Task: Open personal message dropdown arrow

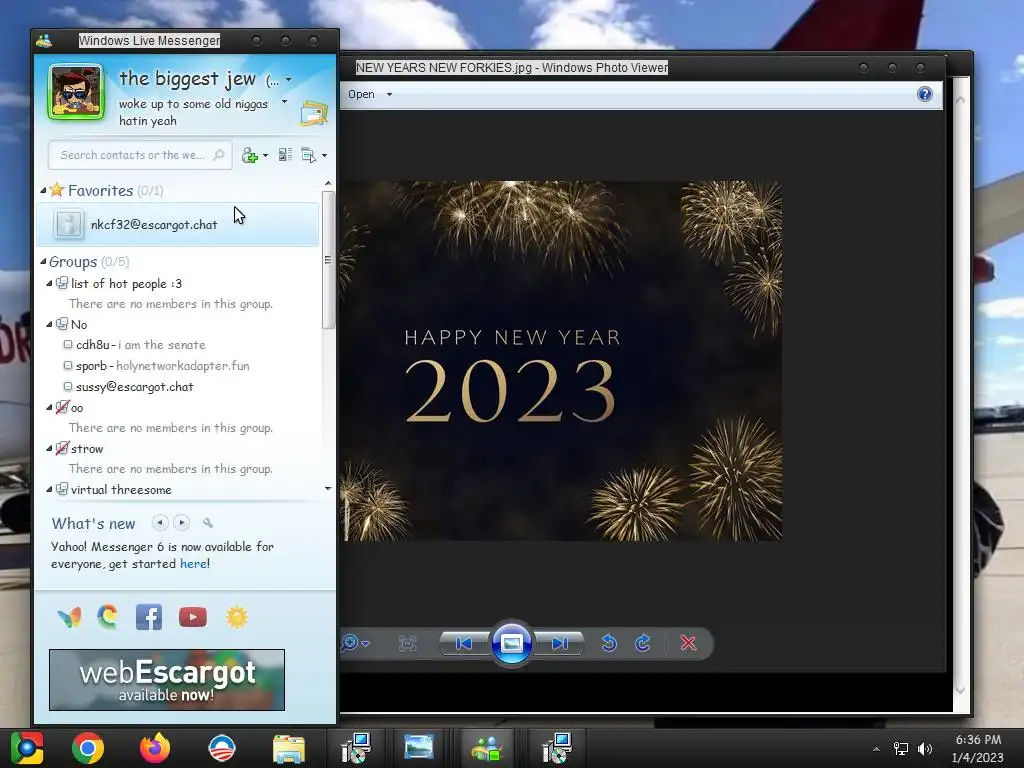Action: (x=284, y=102)
